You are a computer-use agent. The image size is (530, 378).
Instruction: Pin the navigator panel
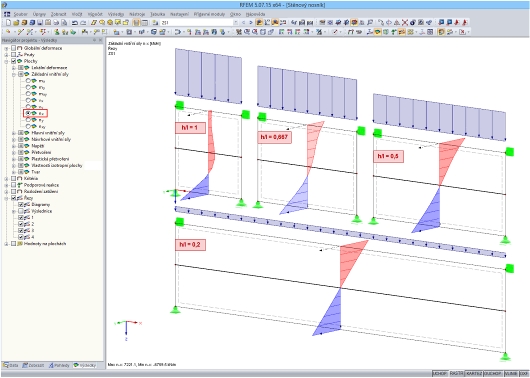coord(95,40)
